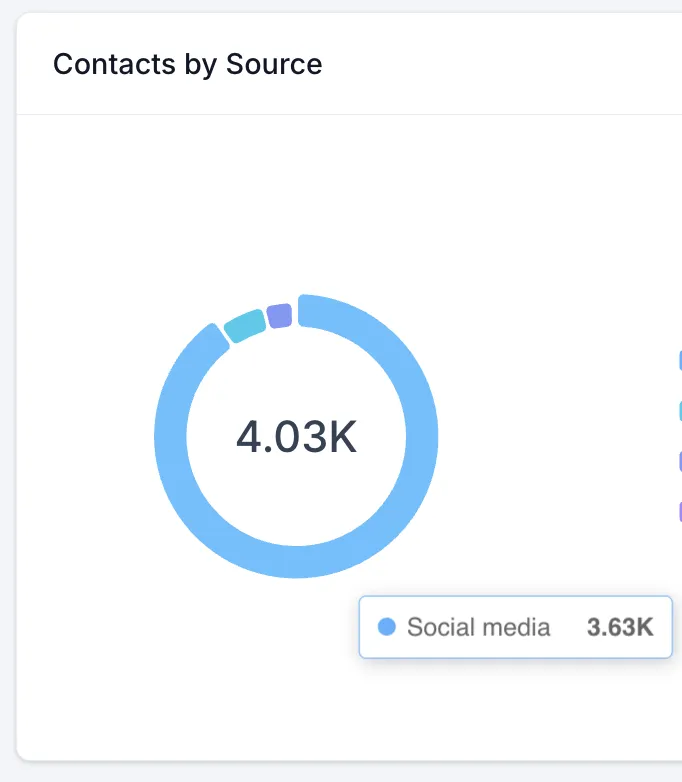Click the divider line under the card title
The height and width of the screenshot is (782, 682).
coord(340,114)
